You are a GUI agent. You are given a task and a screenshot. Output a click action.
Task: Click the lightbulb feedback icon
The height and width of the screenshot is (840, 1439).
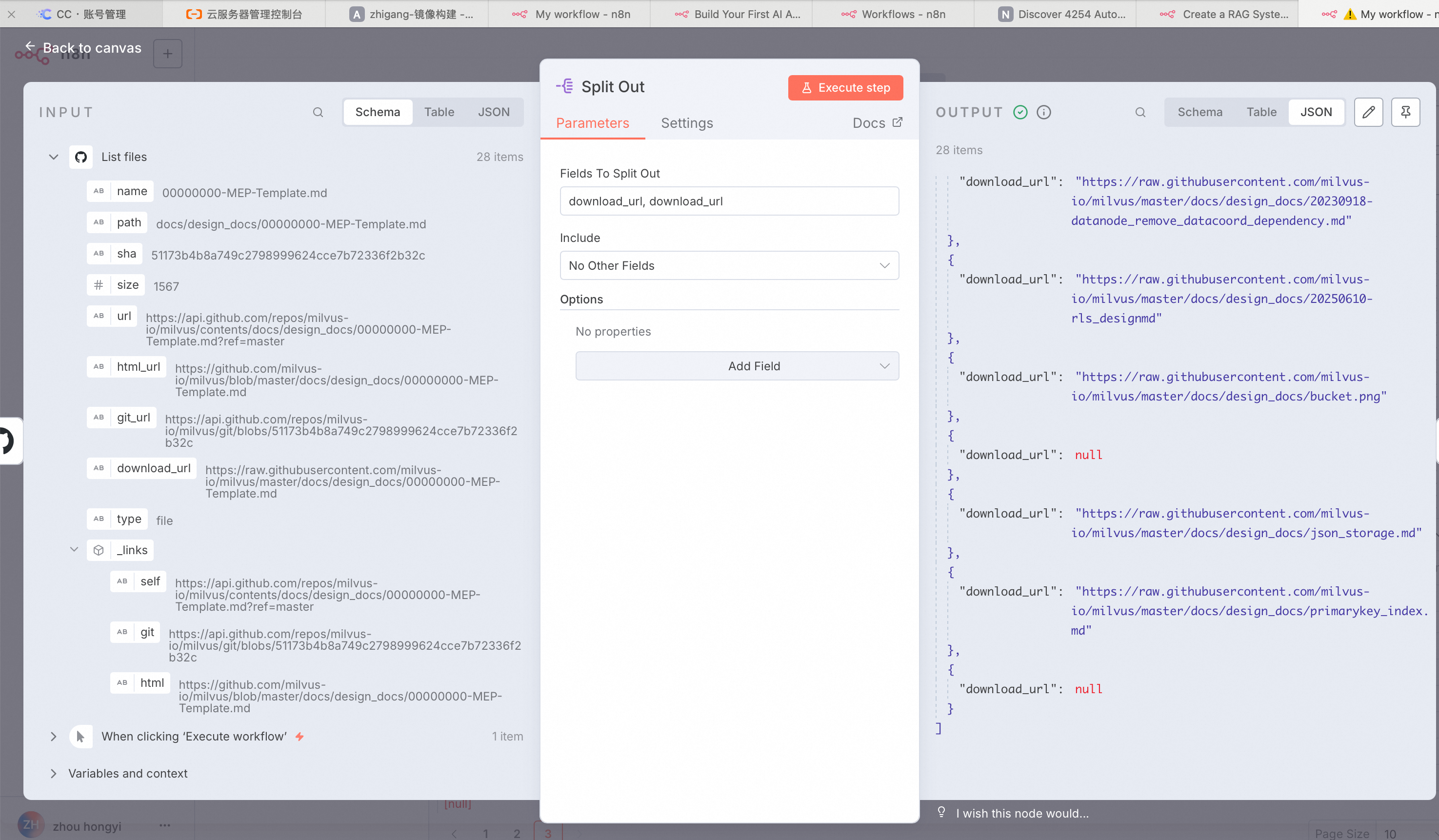pyautogui.click(x=941, y=812)
